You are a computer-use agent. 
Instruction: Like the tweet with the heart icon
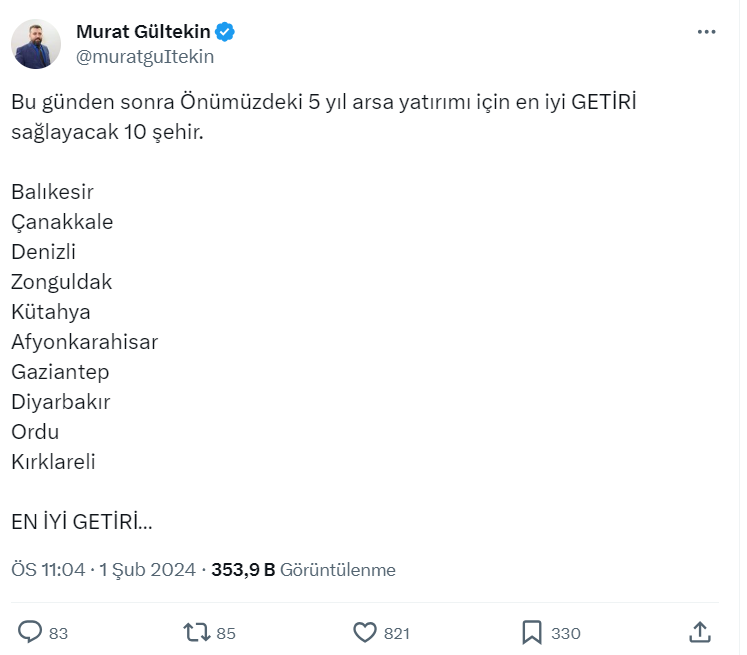coord(365,632)
